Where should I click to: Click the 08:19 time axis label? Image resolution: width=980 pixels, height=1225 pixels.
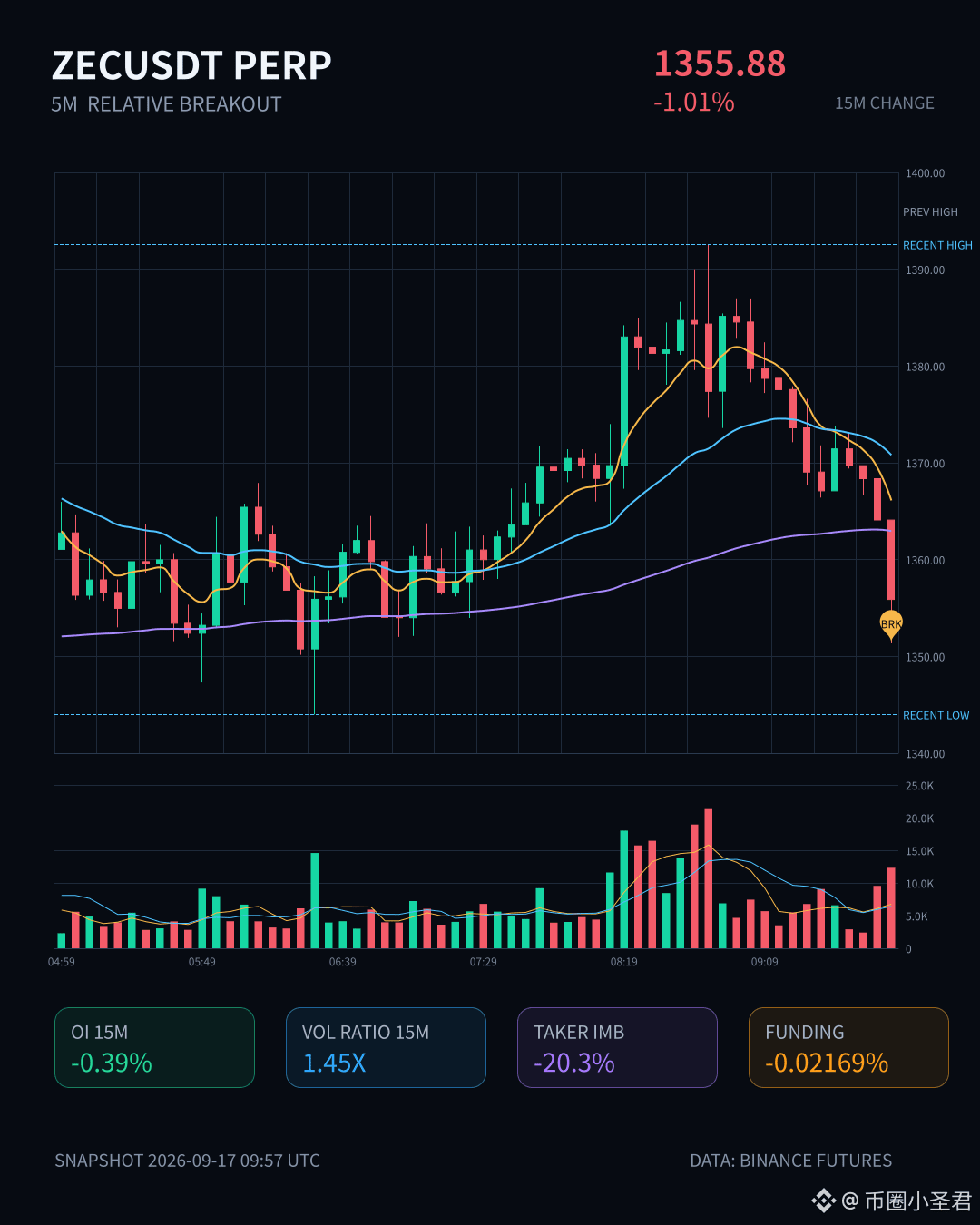(623, 962)
